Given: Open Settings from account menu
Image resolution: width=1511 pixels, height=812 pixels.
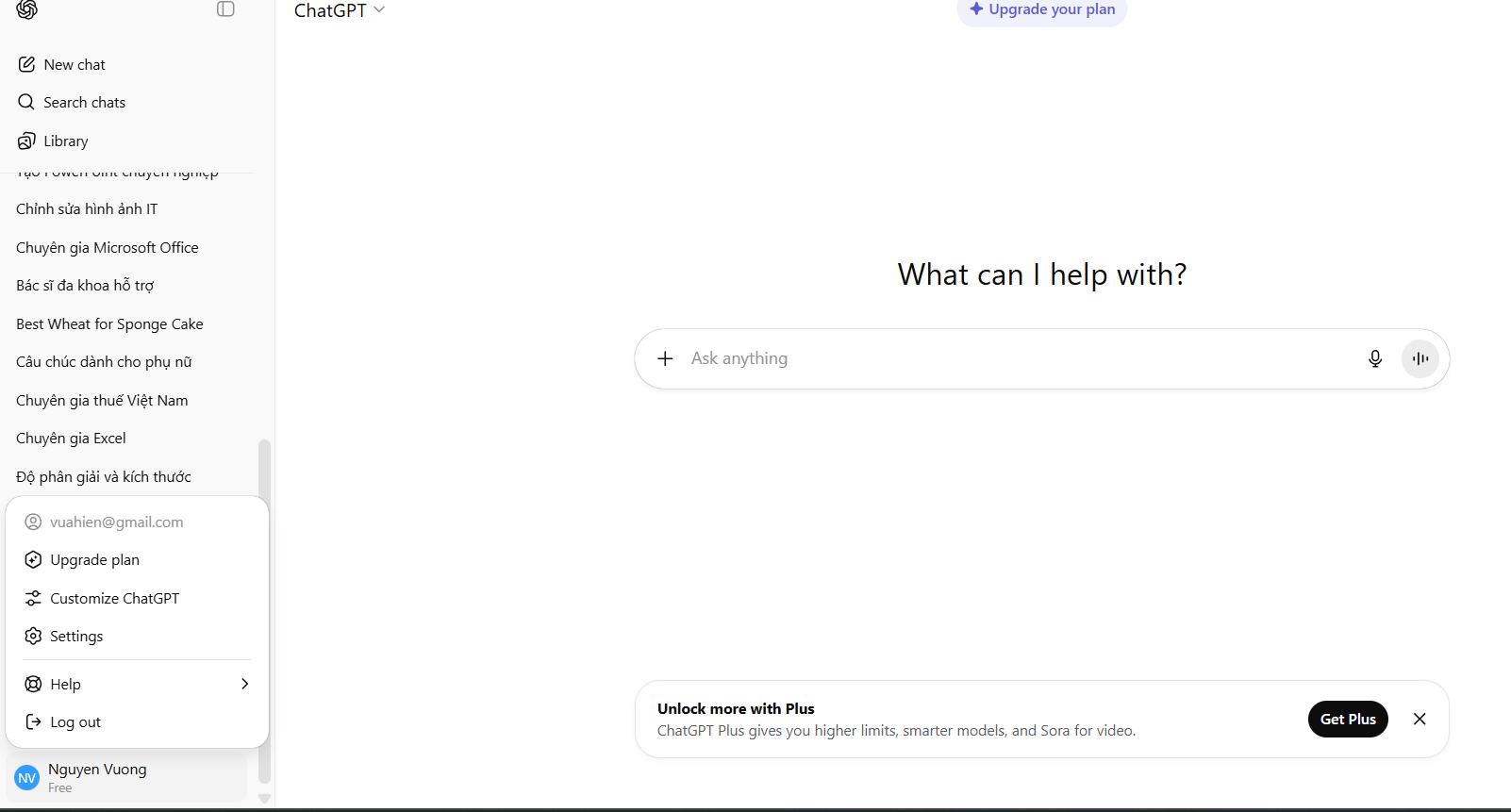Looking at the screenshot, I should point(138,637).
